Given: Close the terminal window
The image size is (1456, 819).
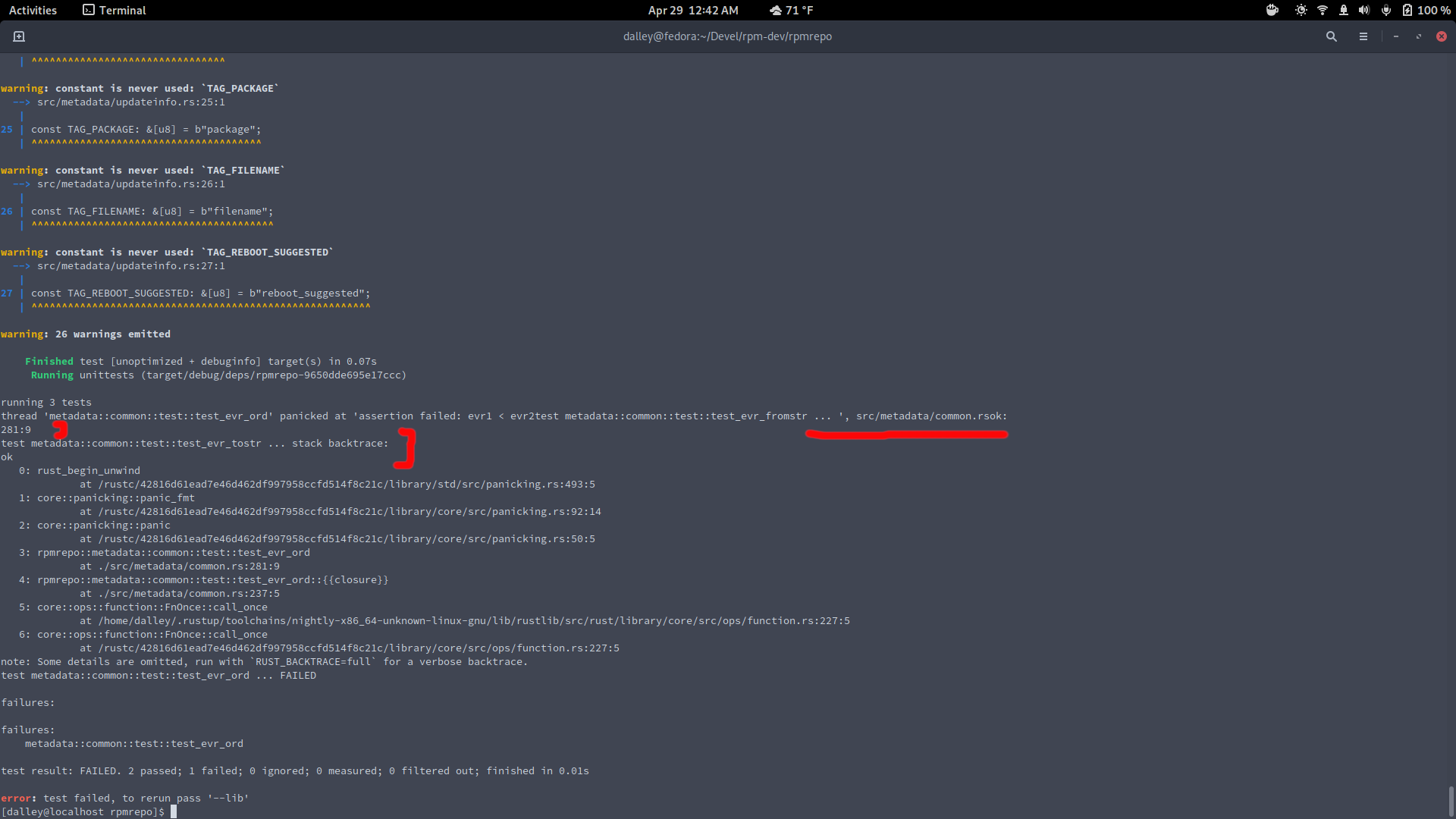Looking at the screenshot, I should (1441, 36).
